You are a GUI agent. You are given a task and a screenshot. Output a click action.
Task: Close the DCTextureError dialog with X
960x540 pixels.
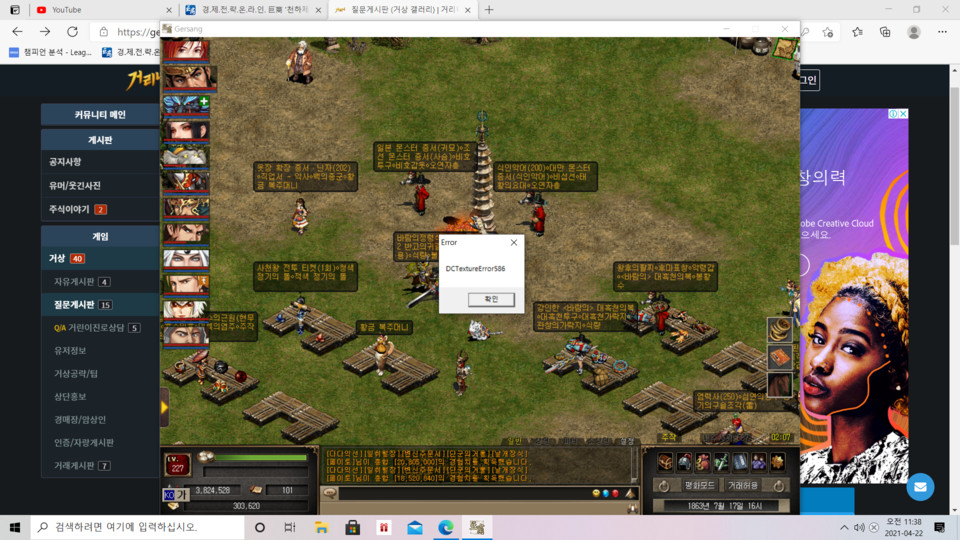(x=514, y=242)
